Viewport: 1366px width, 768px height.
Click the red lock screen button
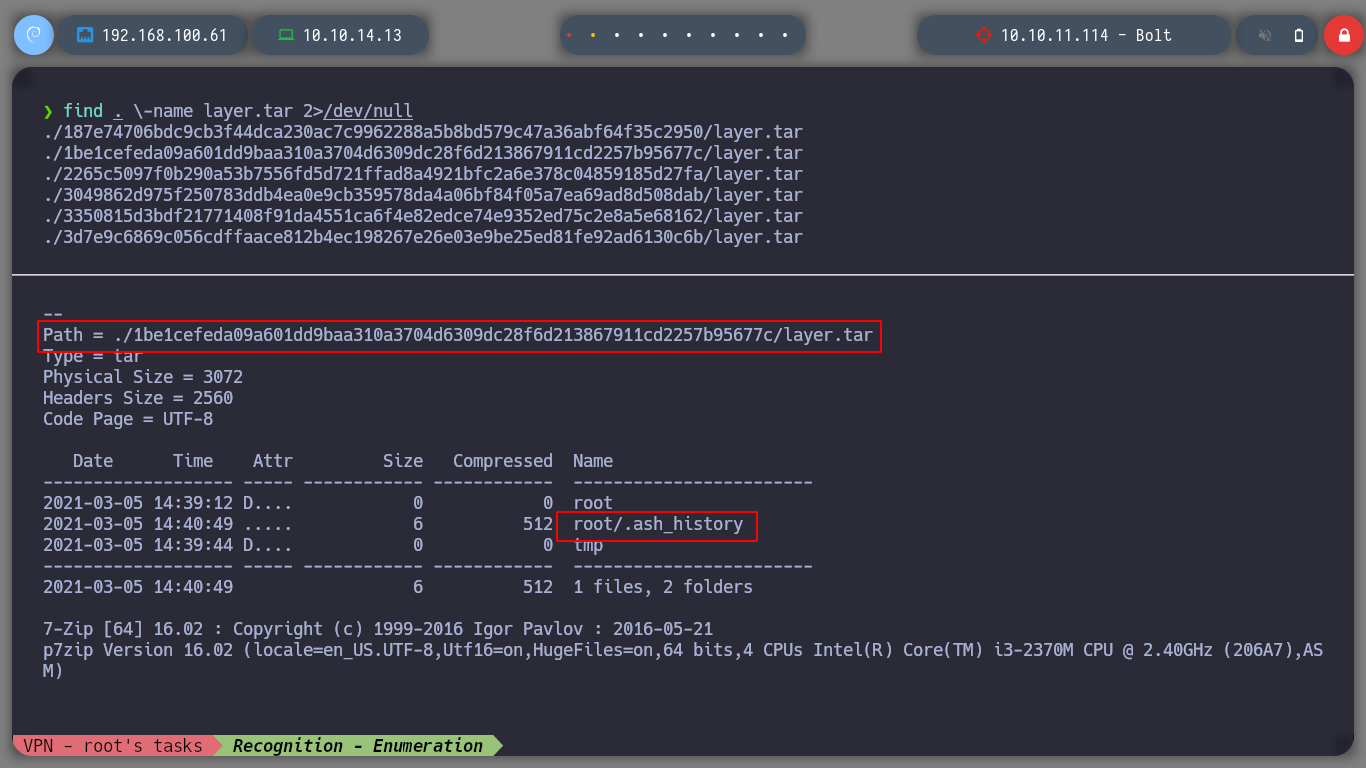[1344, 35]
